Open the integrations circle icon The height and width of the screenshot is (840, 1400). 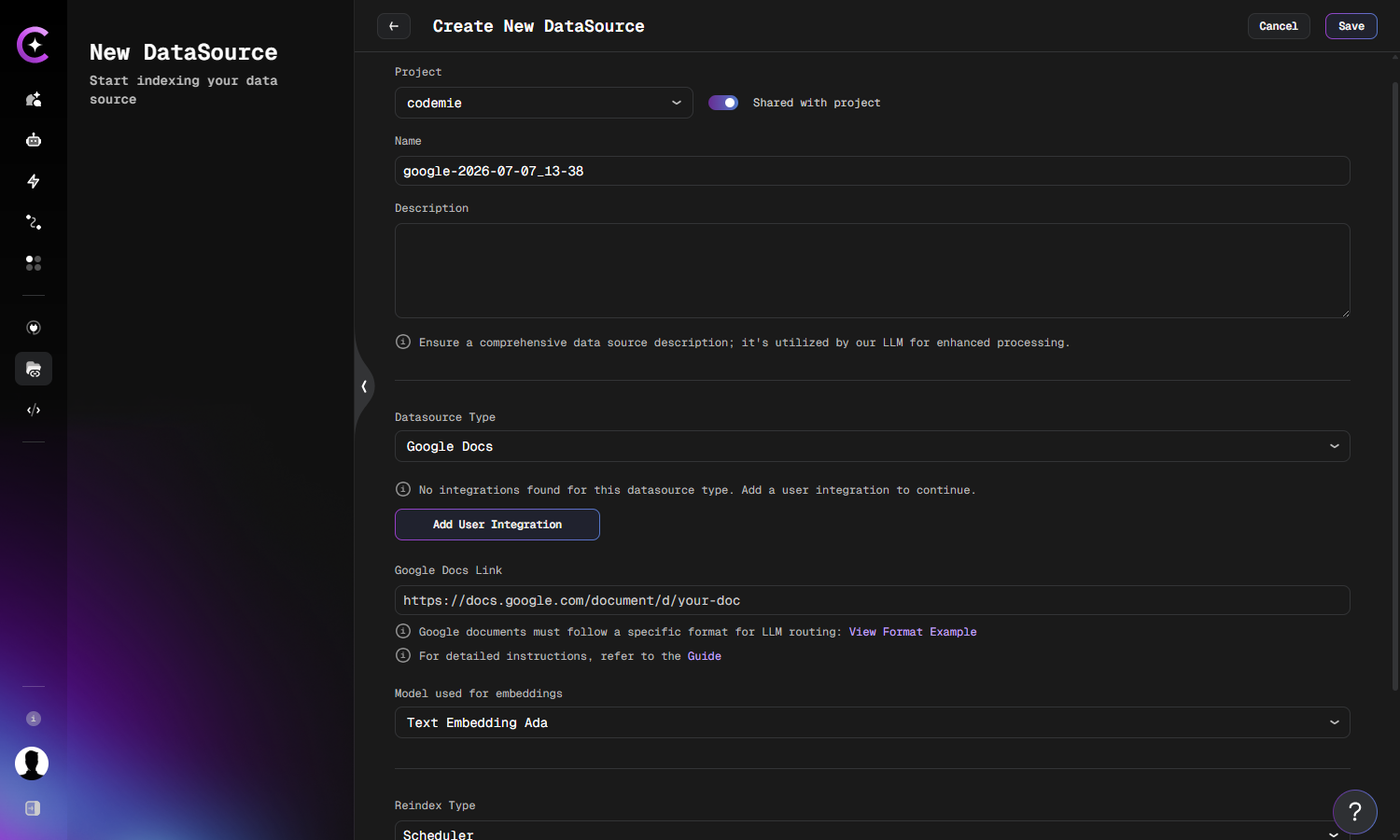click(34, 328)
